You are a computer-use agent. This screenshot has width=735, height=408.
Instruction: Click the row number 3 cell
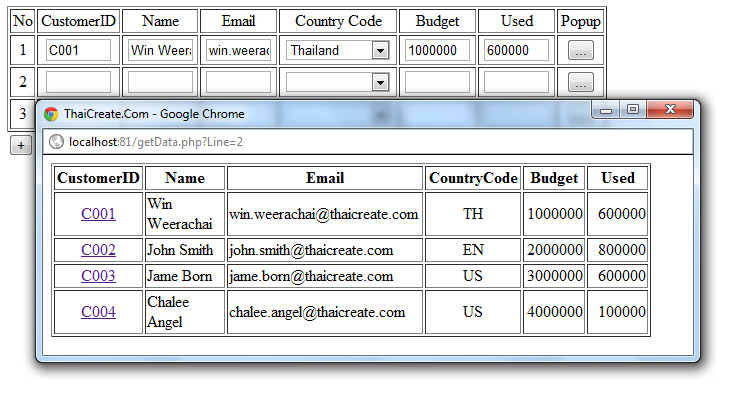22,113
